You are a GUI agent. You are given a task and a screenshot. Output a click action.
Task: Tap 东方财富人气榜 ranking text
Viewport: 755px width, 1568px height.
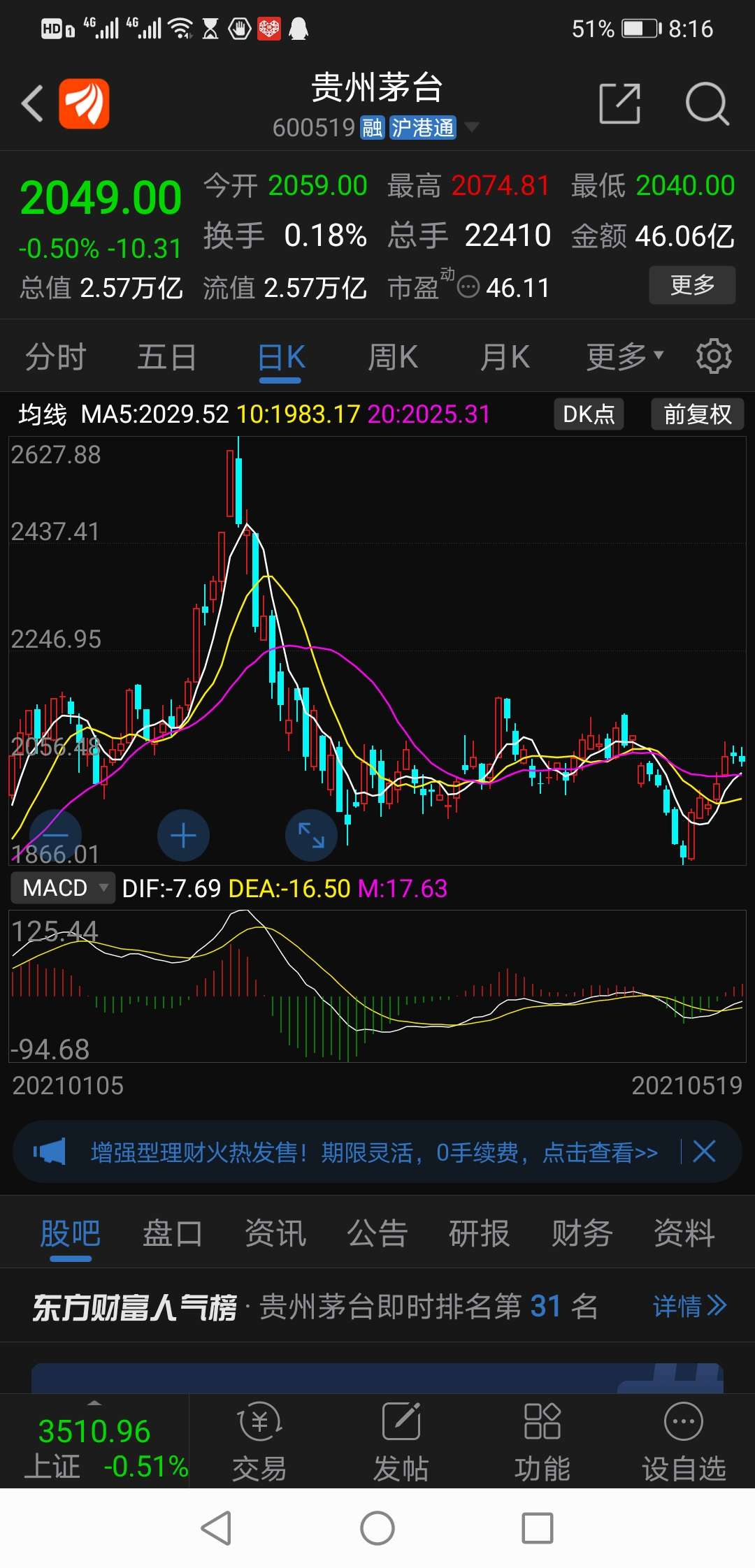[134, 1307]
